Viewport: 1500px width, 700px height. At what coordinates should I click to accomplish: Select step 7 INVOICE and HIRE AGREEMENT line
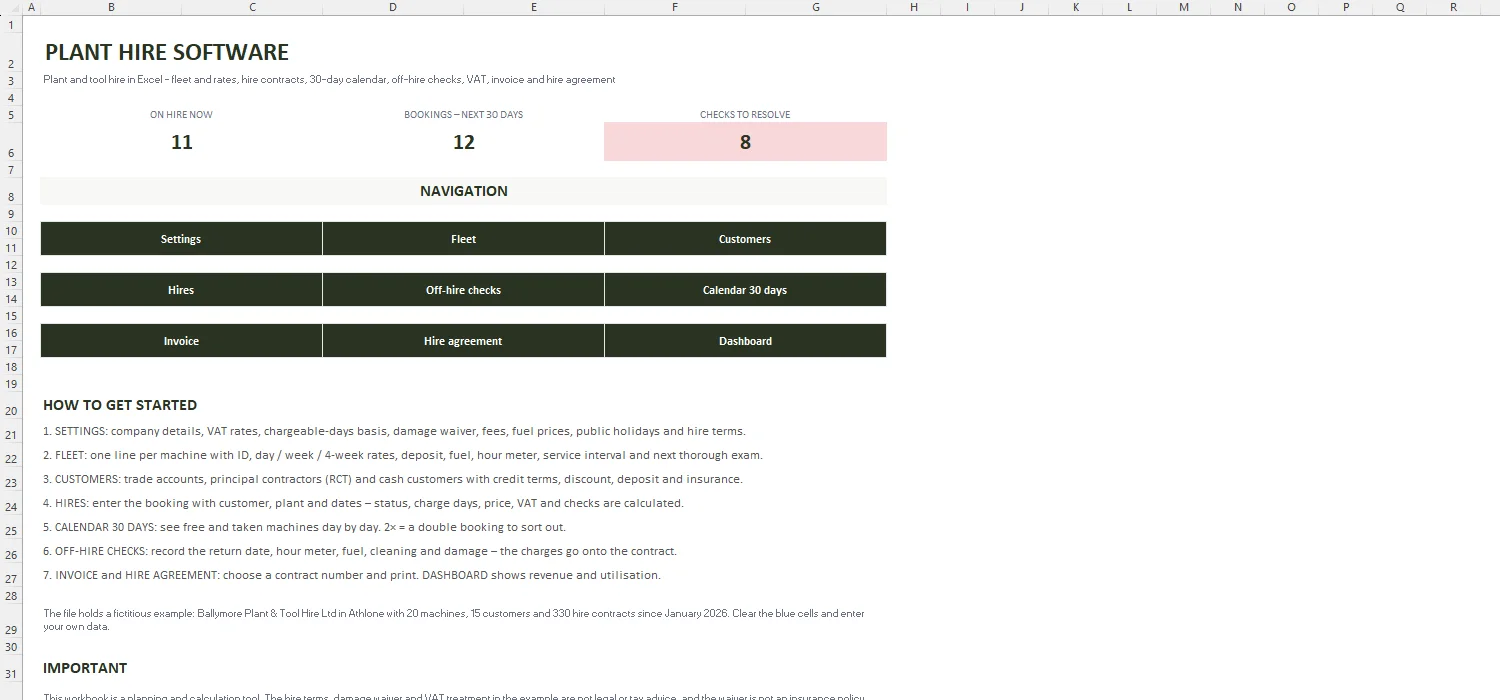(352, 575)
